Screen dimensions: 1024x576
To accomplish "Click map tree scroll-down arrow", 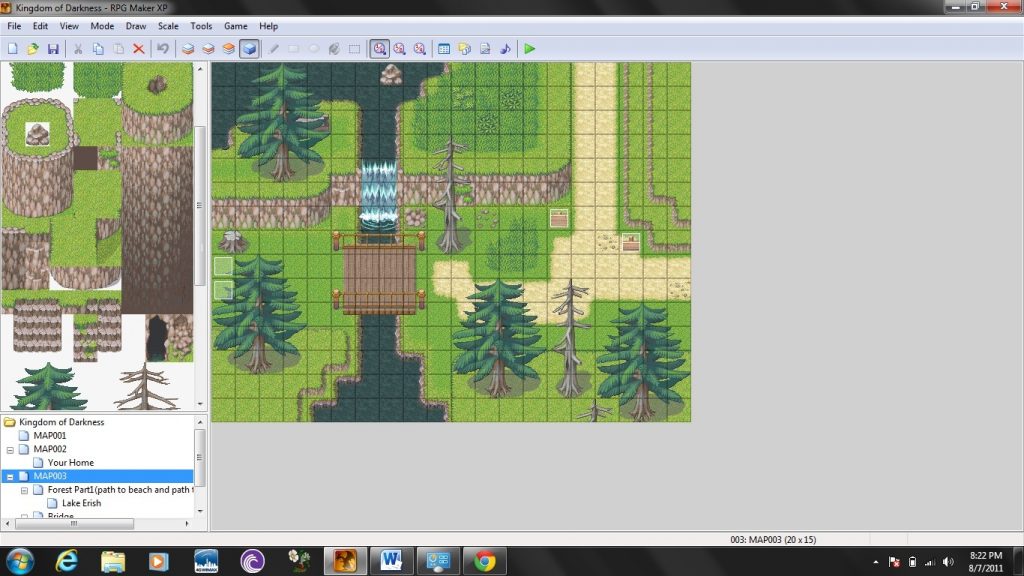I will coord(200,511).
